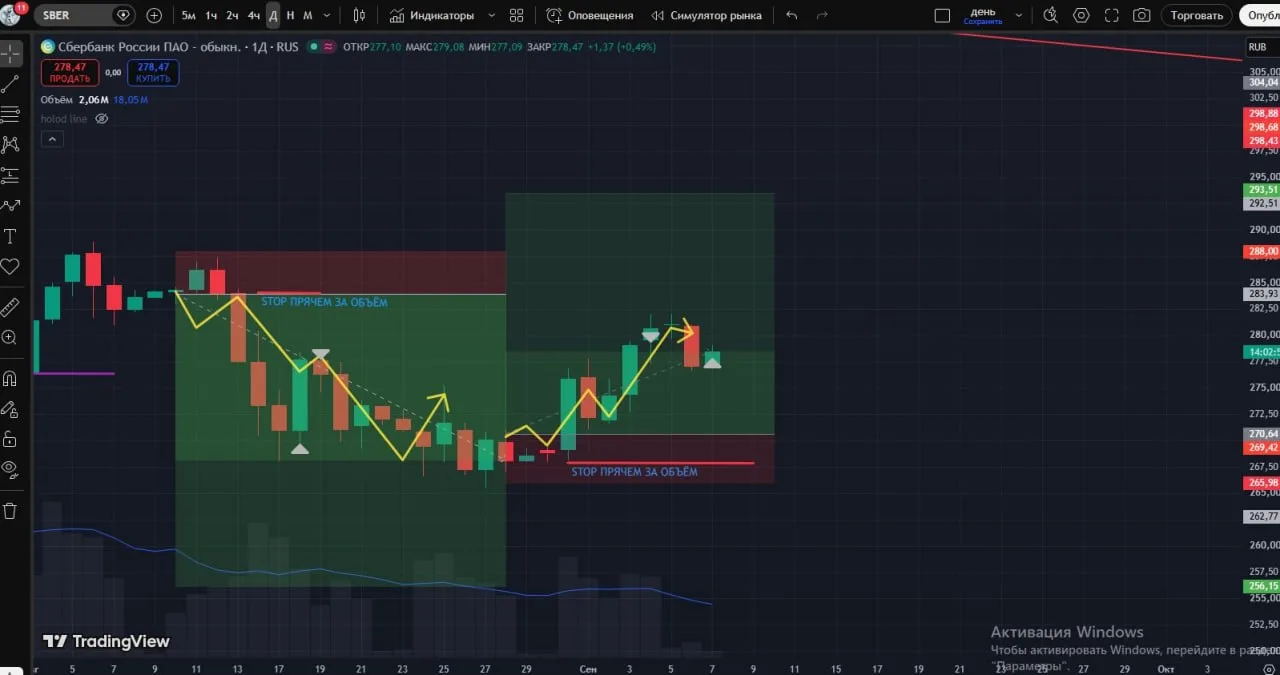The image size is (1280, 675).
Task: Select the trend line drawing tool
Action: coord(10,84)
